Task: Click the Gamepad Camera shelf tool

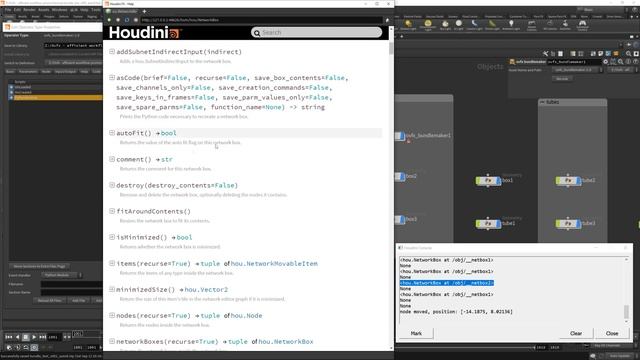Action: pos(582,25)
